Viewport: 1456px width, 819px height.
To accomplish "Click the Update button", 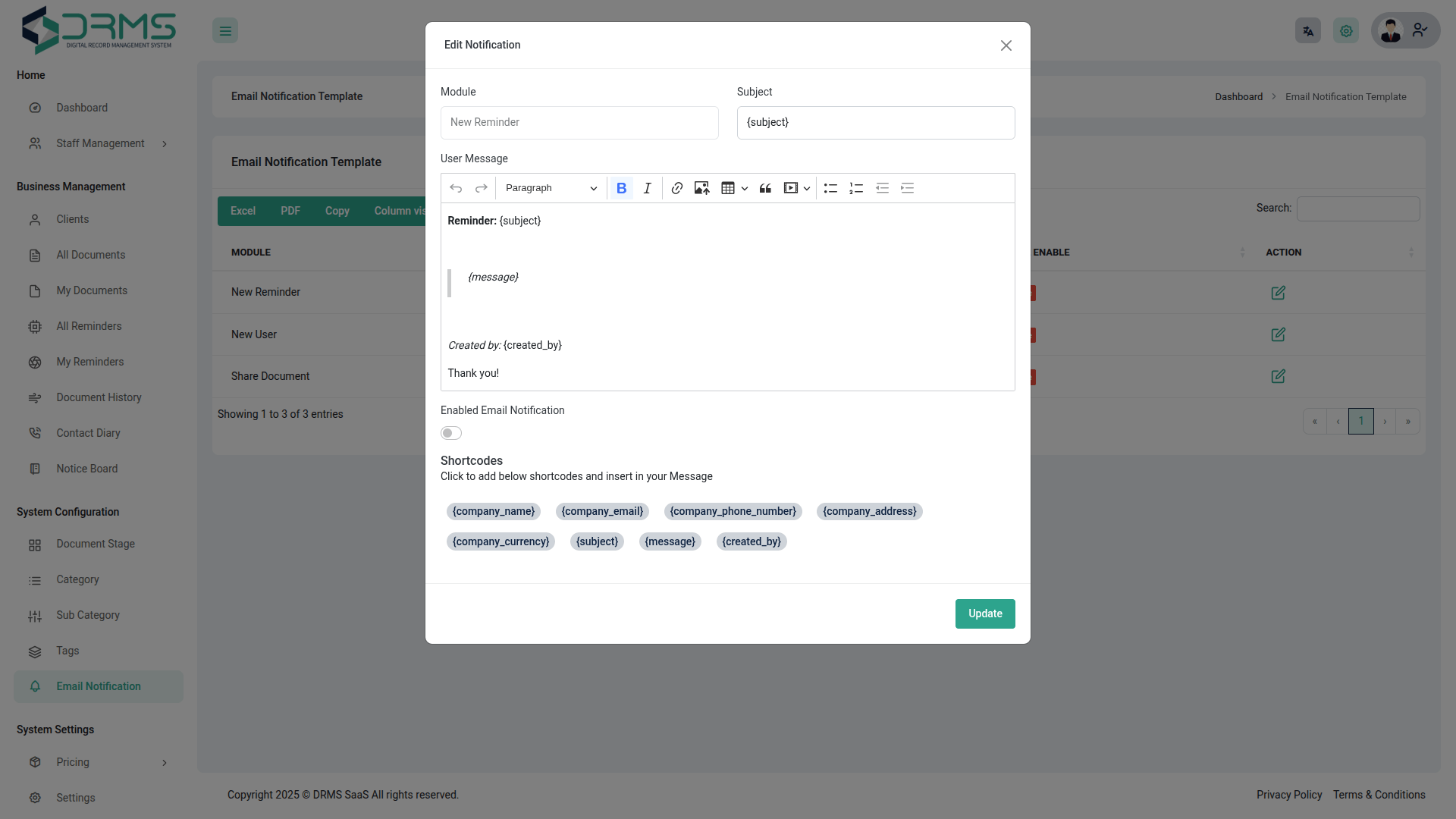I will tap(984, 613).
